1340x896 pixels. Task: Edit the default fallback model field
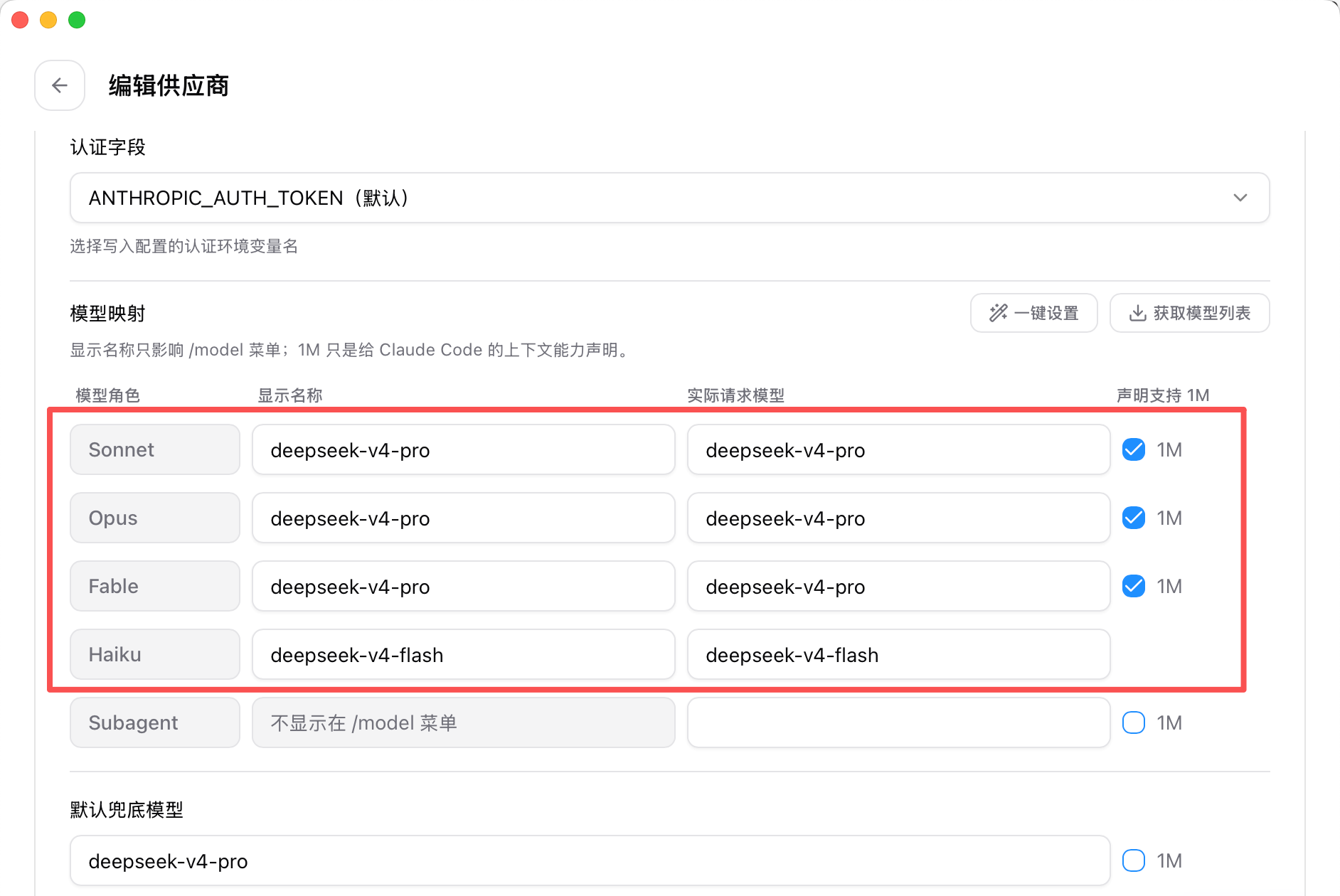coord(590,860)
